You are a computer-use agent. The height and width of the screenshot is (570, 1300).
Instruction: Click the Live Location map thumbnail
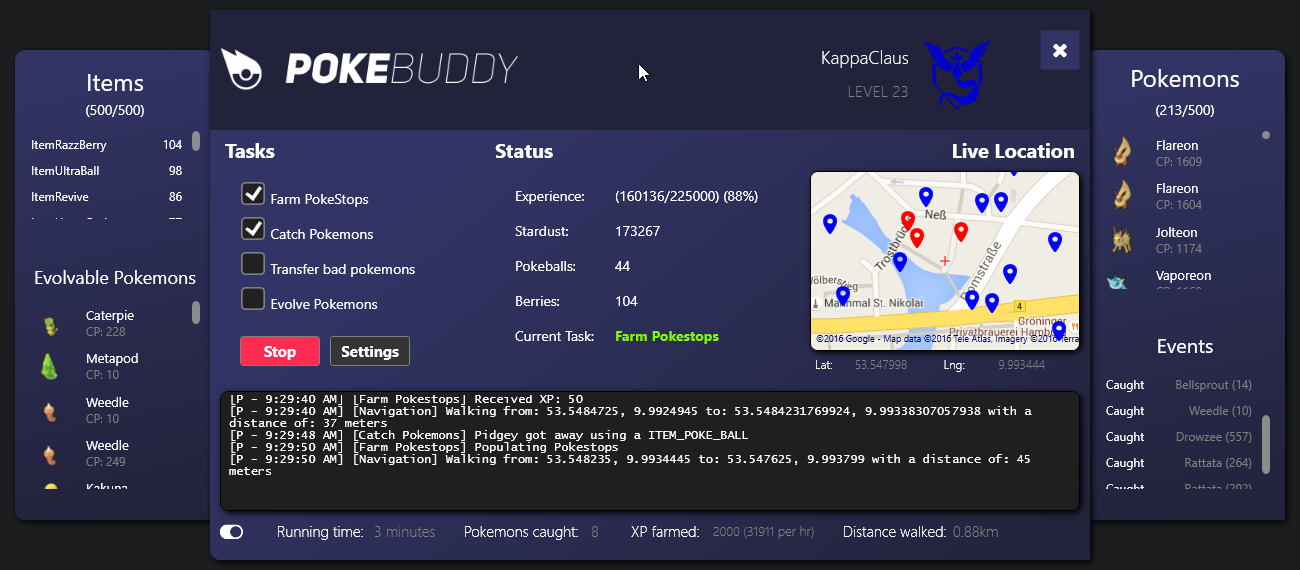click(x=945, y=260)
